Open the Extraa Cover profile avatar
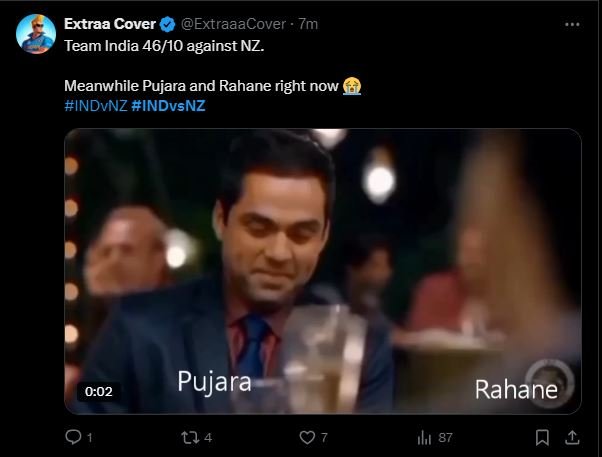 coord(35,36)
